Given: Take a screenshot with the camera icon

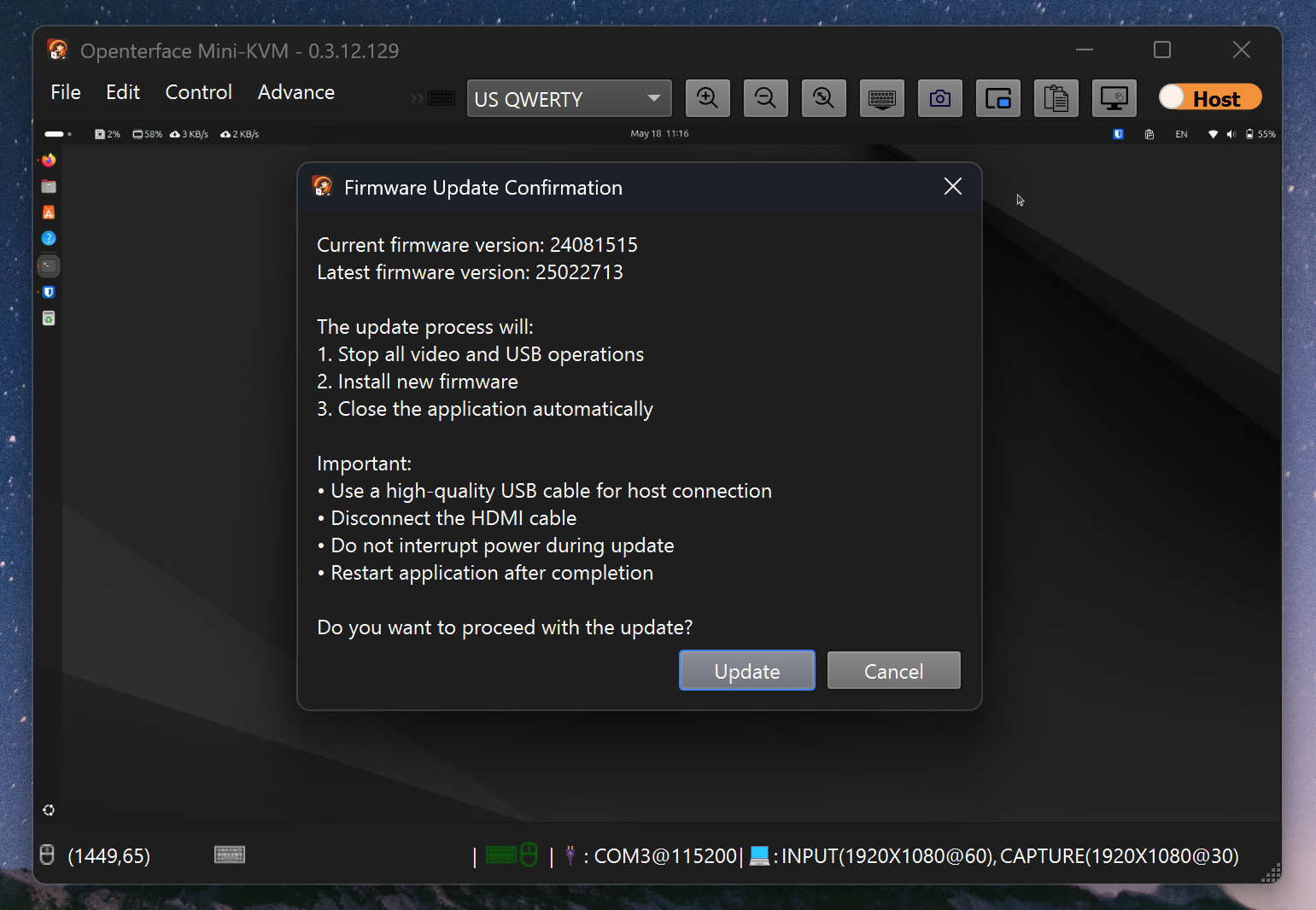Looking at the screenshot, I should point(939,98).
